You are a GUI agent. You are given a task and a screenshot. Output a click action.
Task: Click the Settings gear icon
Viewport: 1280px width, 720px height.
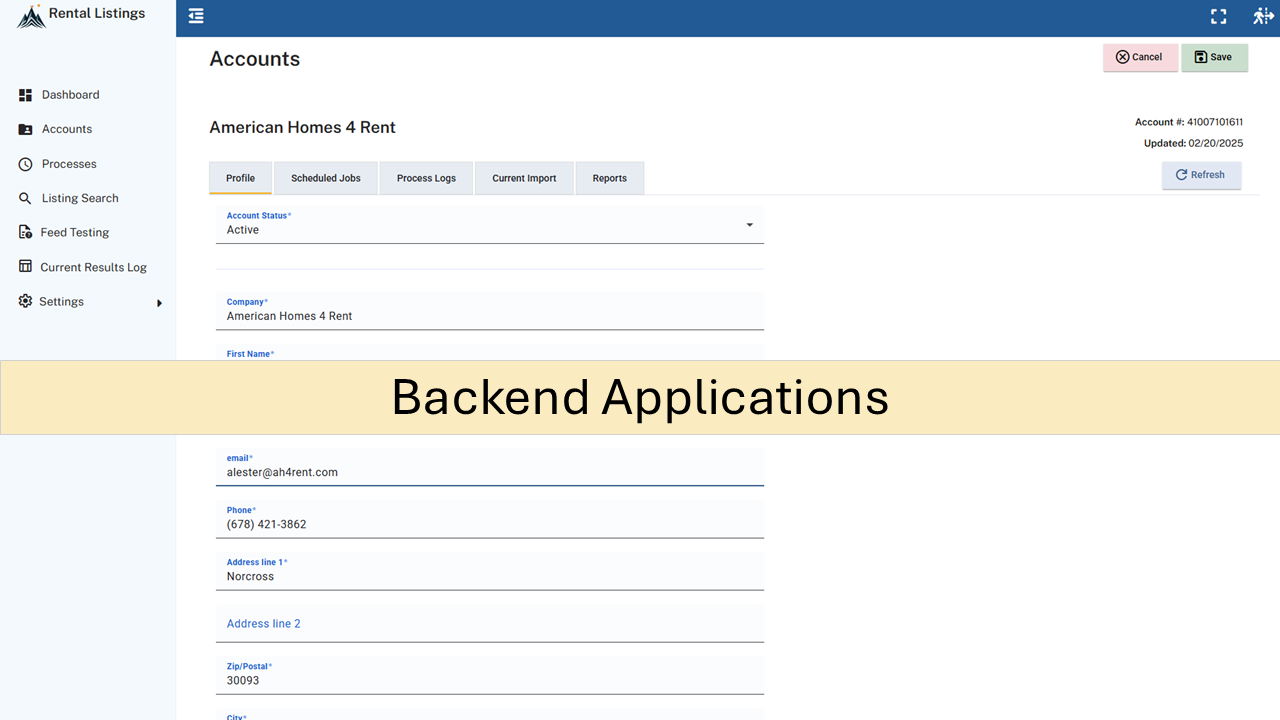(26, 301)
